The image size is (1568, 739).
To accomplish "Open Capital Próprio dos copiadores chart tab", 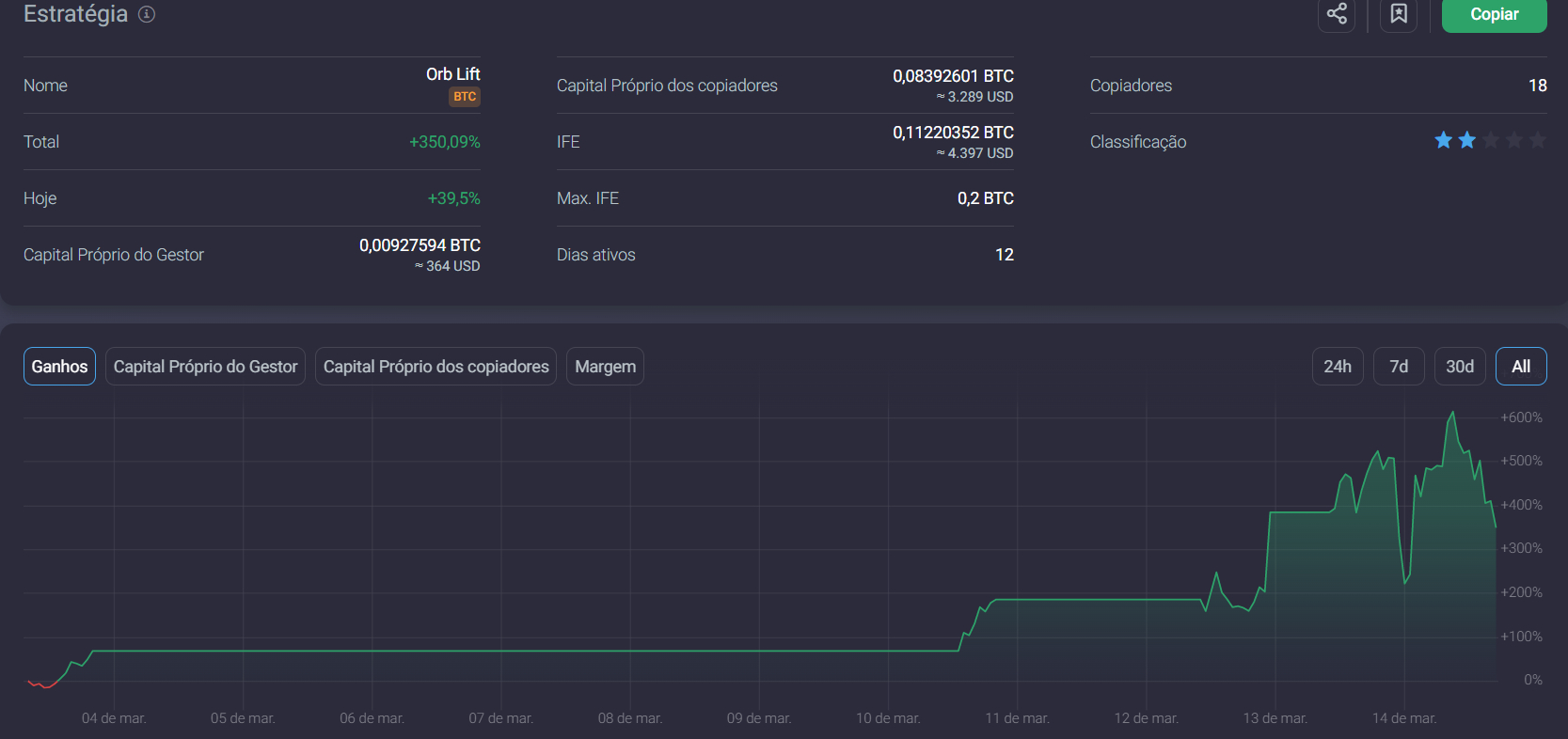I will [x=436, y=367].
